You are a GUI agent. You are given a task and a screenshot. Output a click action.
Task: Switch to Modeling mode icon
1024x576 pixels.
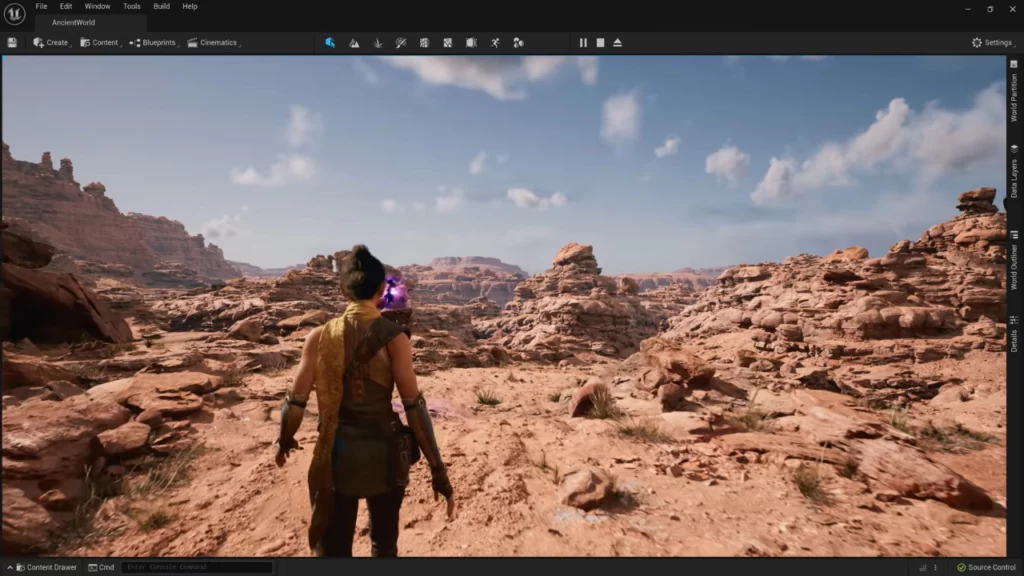(424, 42)
